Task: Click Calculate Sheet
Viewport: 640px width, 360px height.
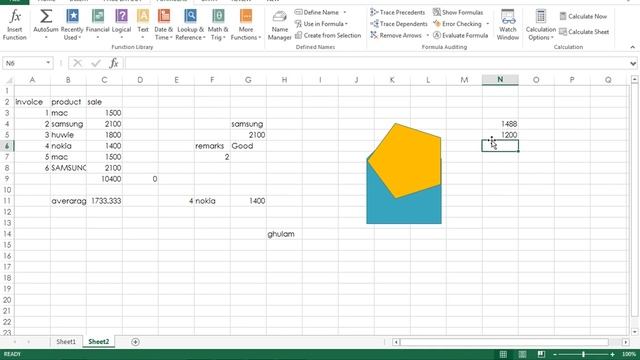Action: [584, 32]
